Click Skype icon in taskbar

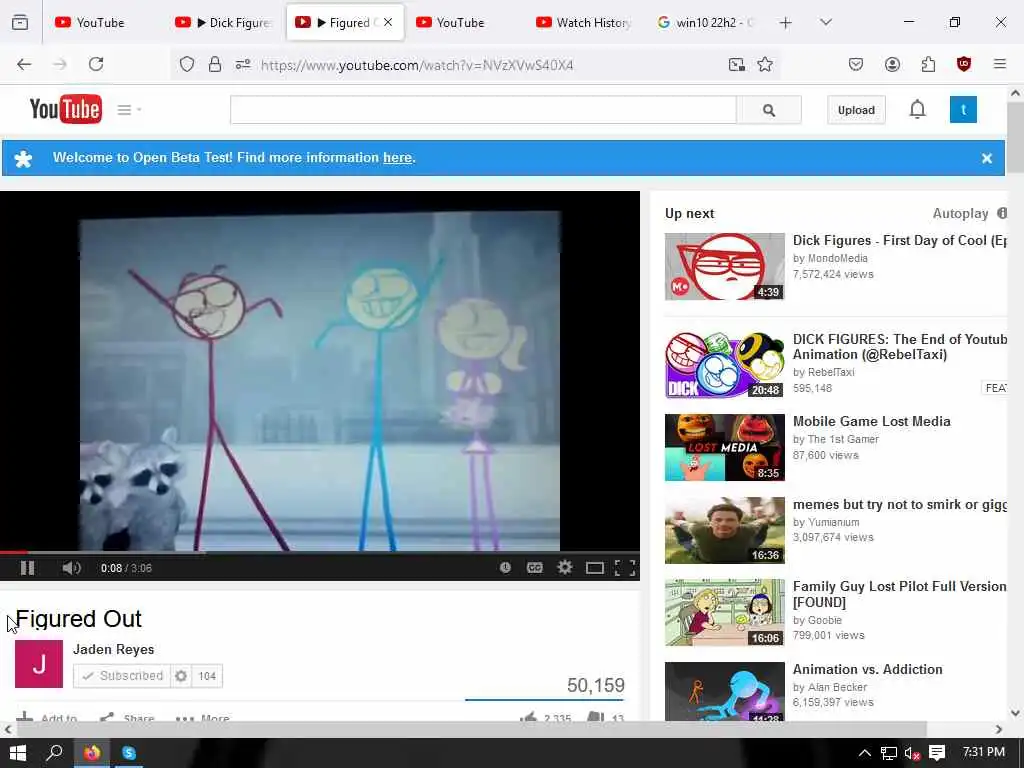tap(129, 753)
